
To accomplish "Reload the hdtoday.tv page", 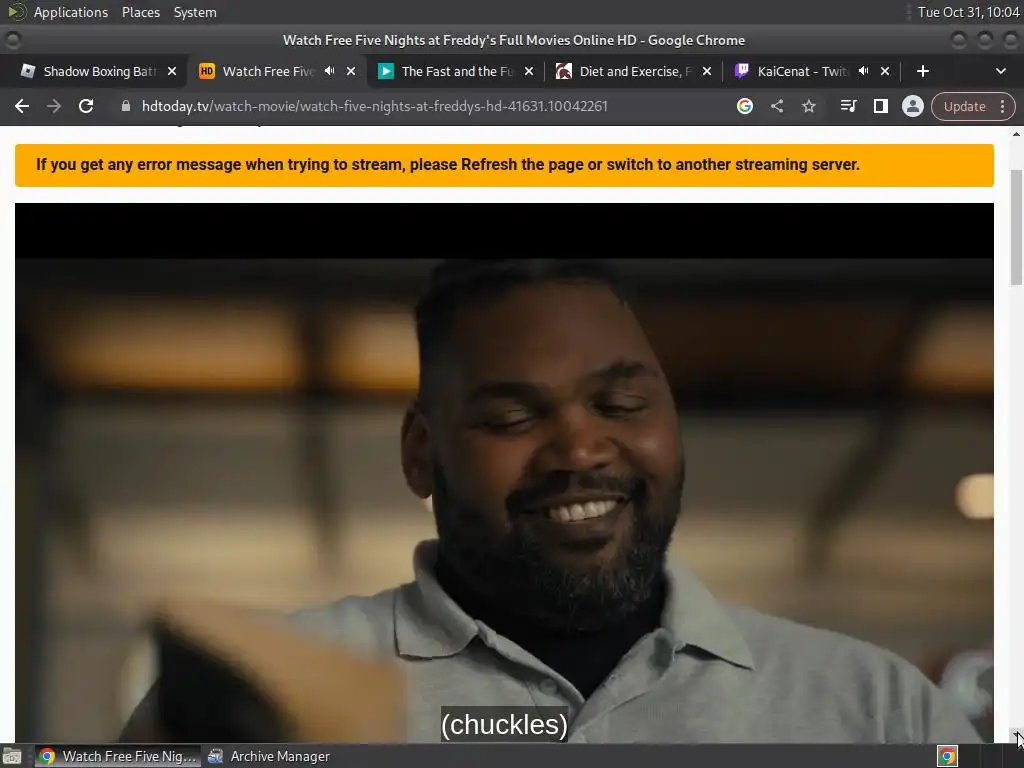I will coord(86,106).
